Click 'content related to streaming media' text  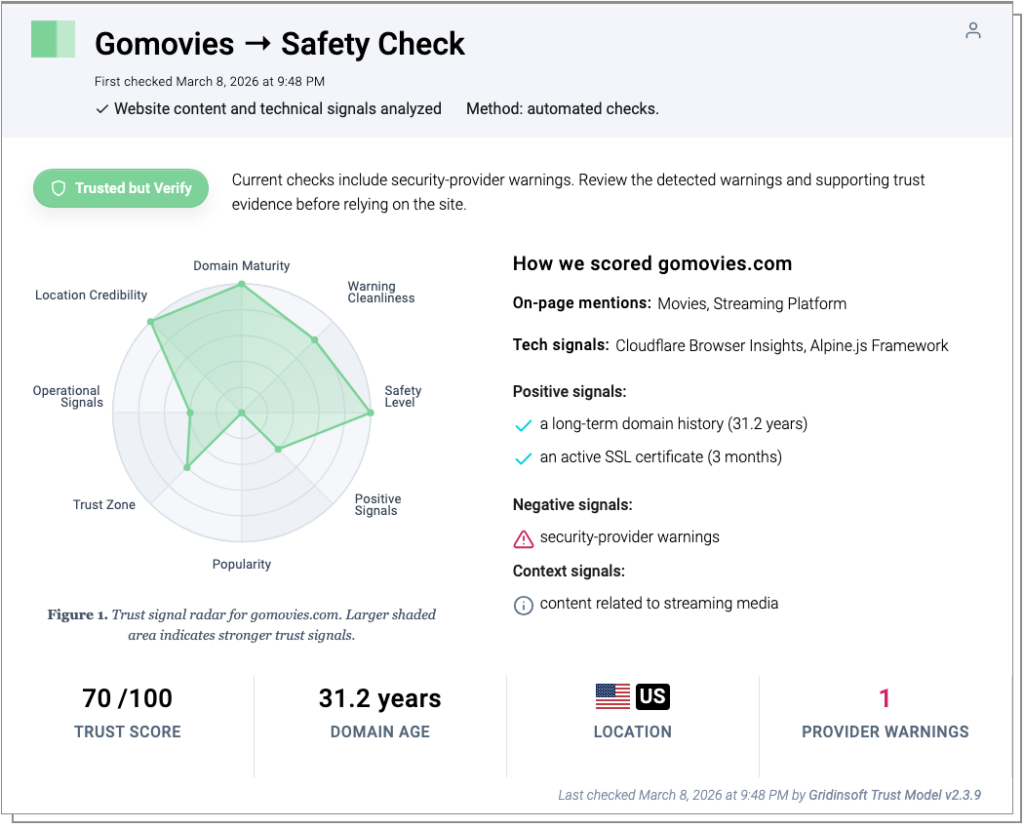[659, 604]
